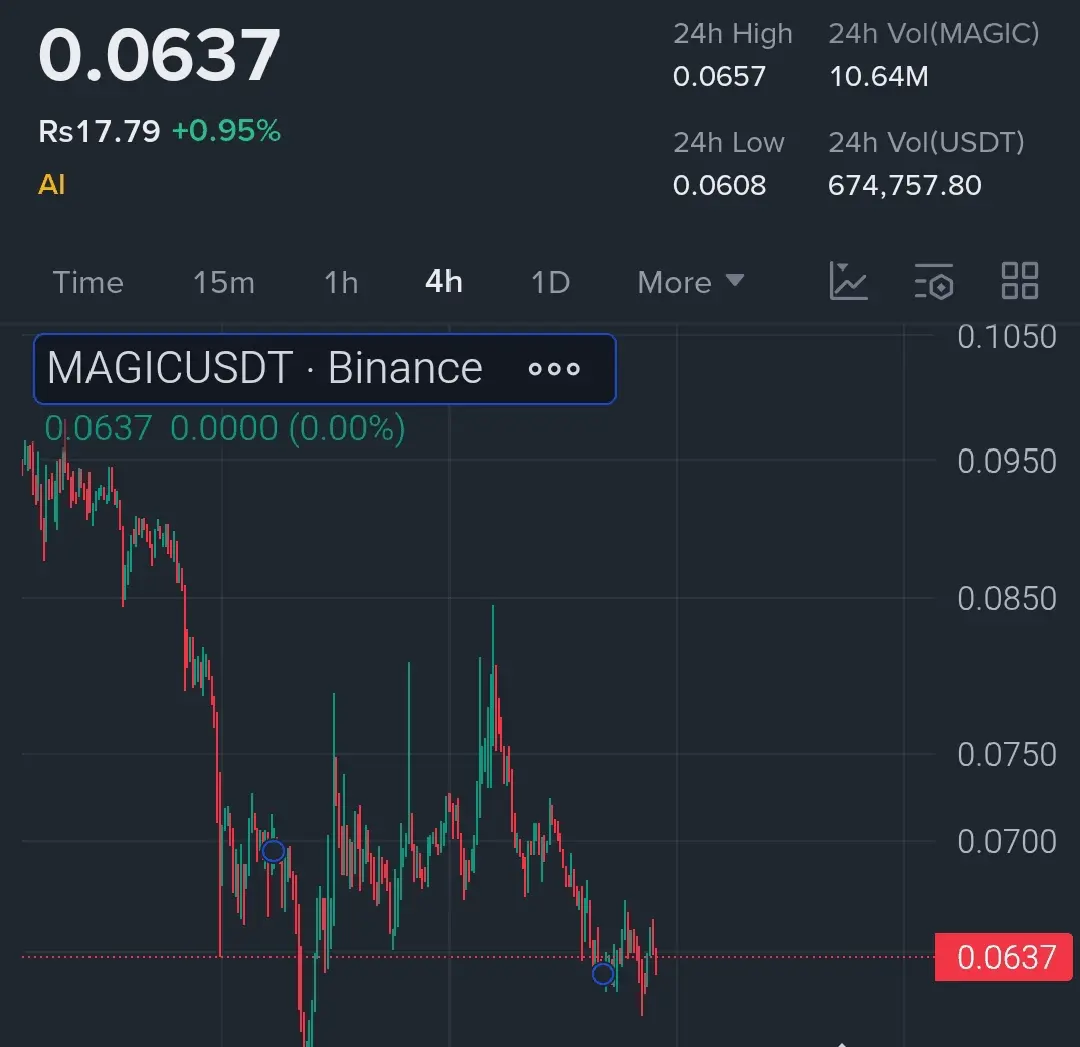Click the red 0.0637 current price tag

[1004, 957]
